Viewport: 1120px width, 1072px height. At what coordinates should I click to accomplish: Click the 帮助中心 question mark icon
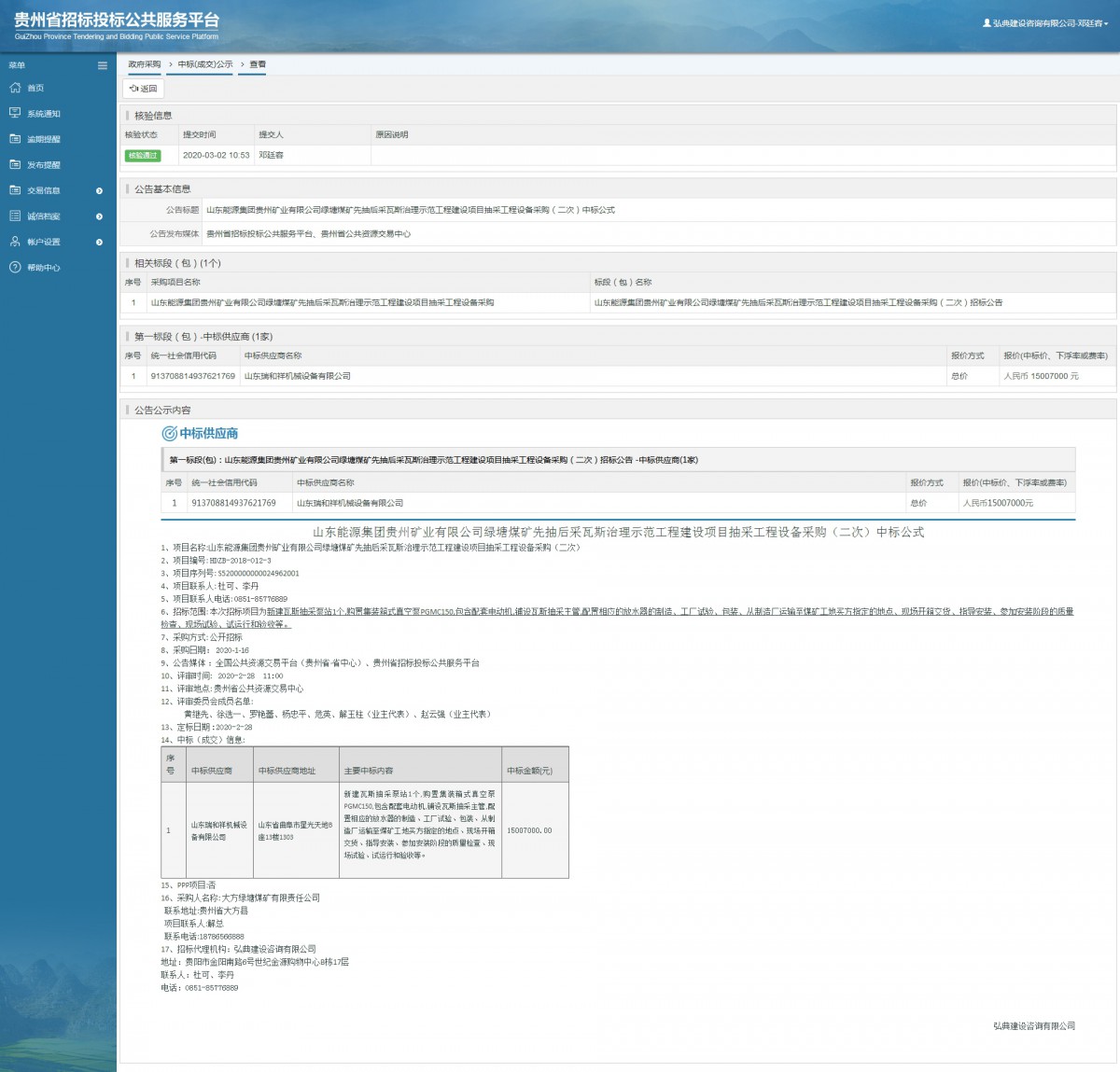click(x=15, y=267)
